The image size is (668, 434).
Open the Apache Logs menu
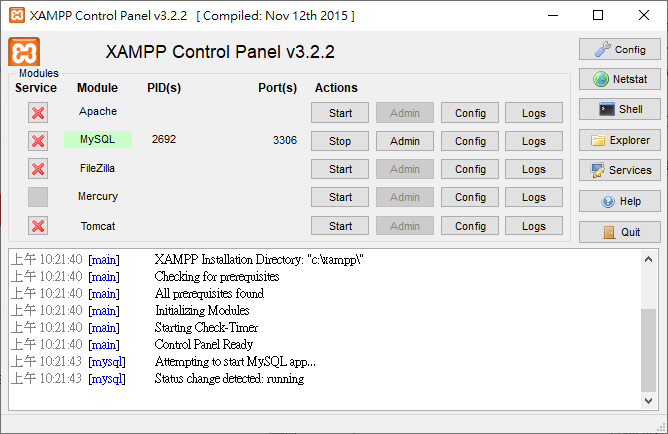[534, 113]
